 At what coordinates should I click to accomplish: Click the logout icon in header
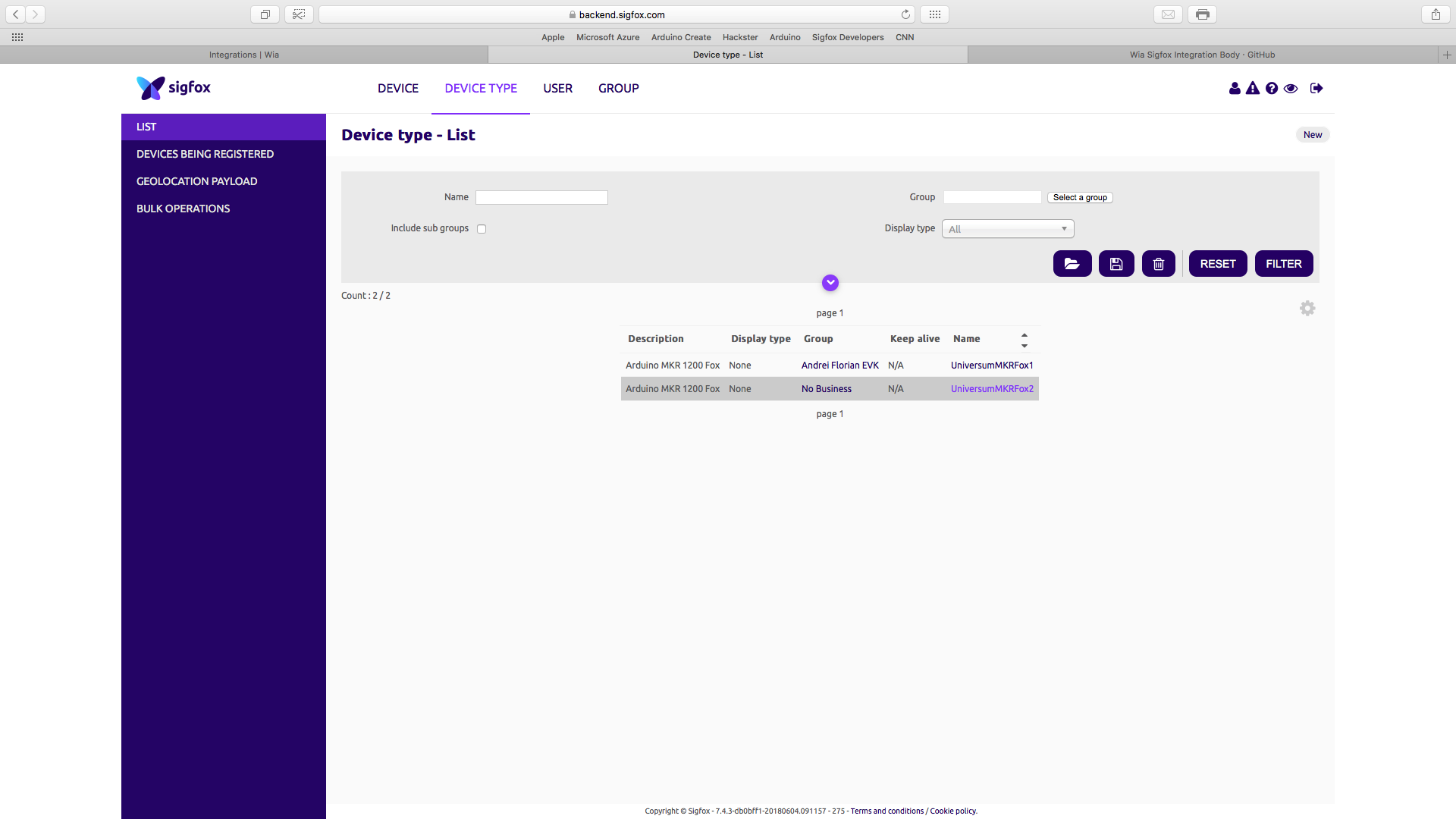click(1316, 89)
